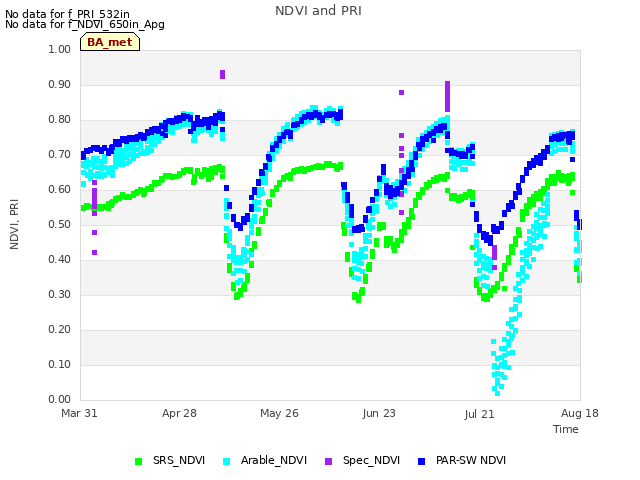Click the 'No data for f_NDVI_650in_Apg' message
The image size is (640, 480).
(x=85, y=24)
